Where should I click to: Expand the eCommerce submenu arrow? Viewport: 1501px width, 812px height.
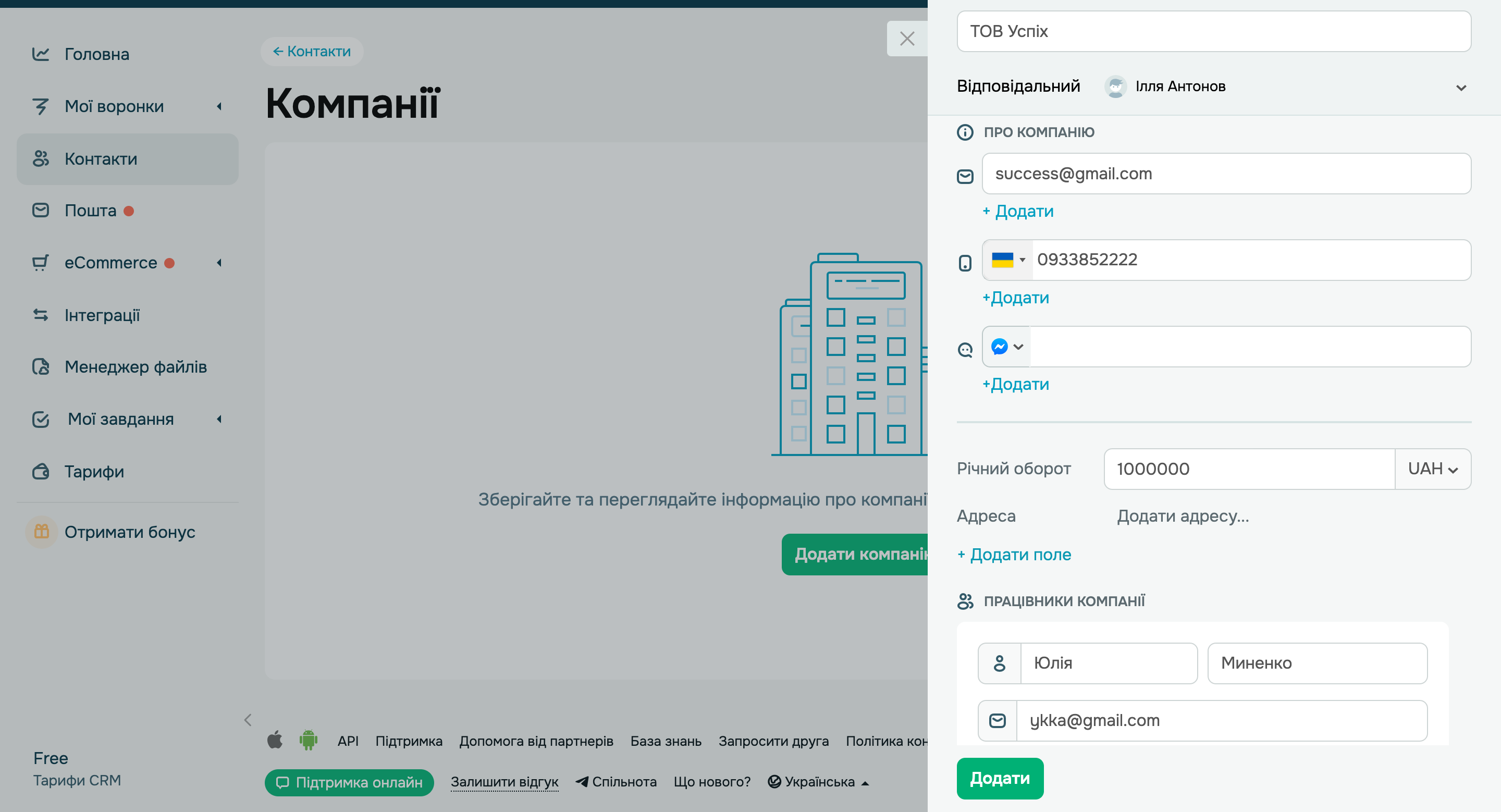click(x=219, y=263)
